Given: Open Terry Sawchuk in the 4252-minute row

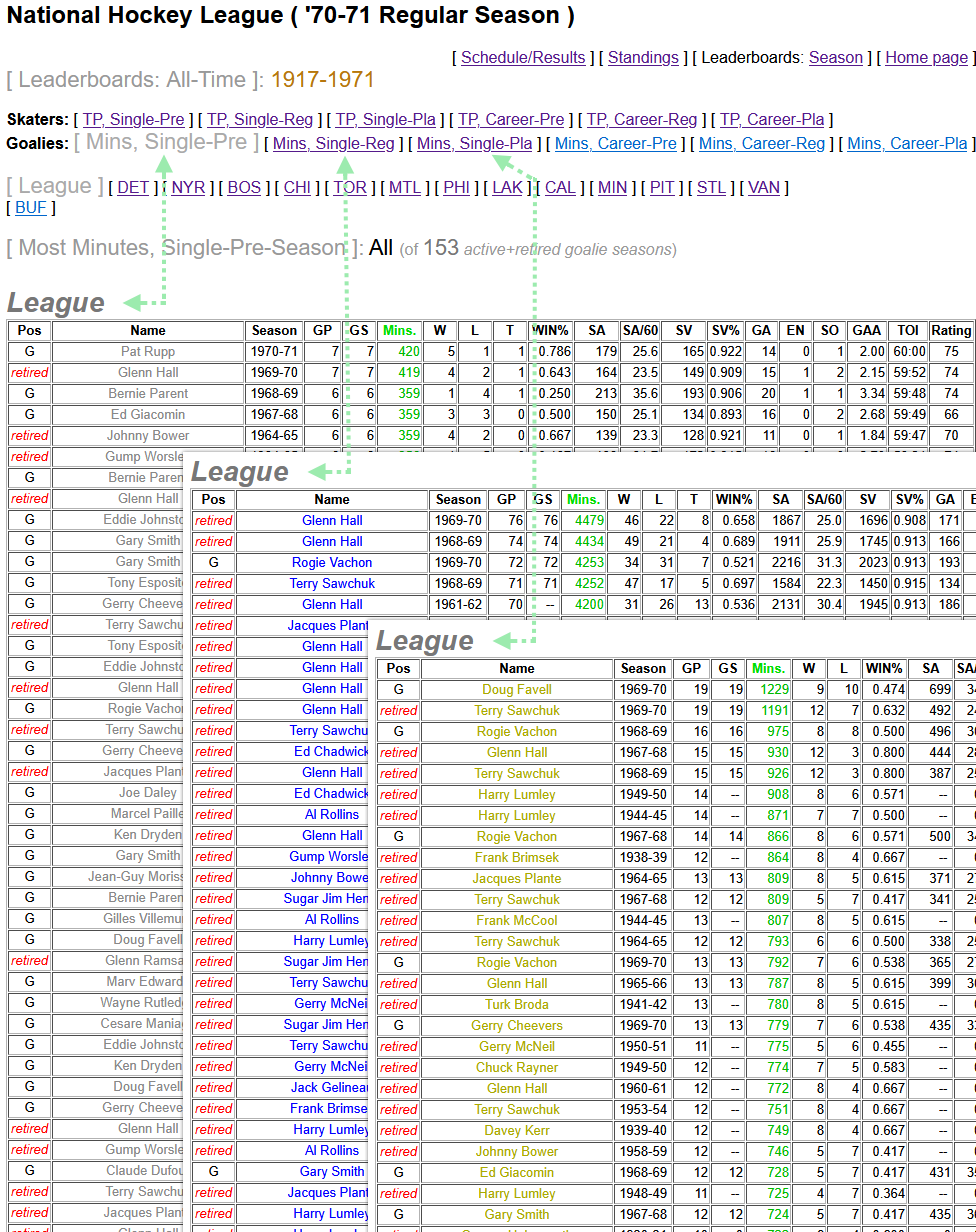Looking at the screenshot, I should (332, 584).
